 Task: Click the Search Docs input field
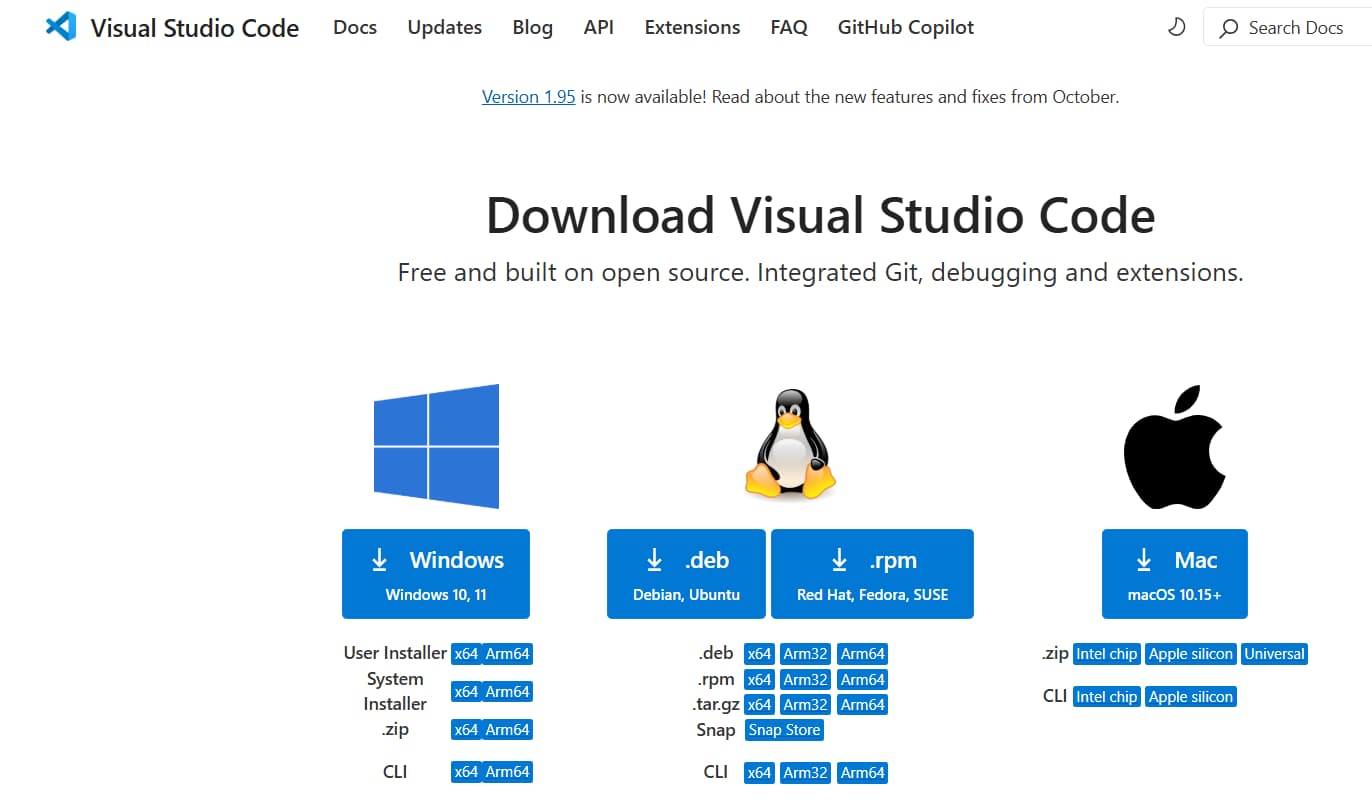coord(1288,28)
